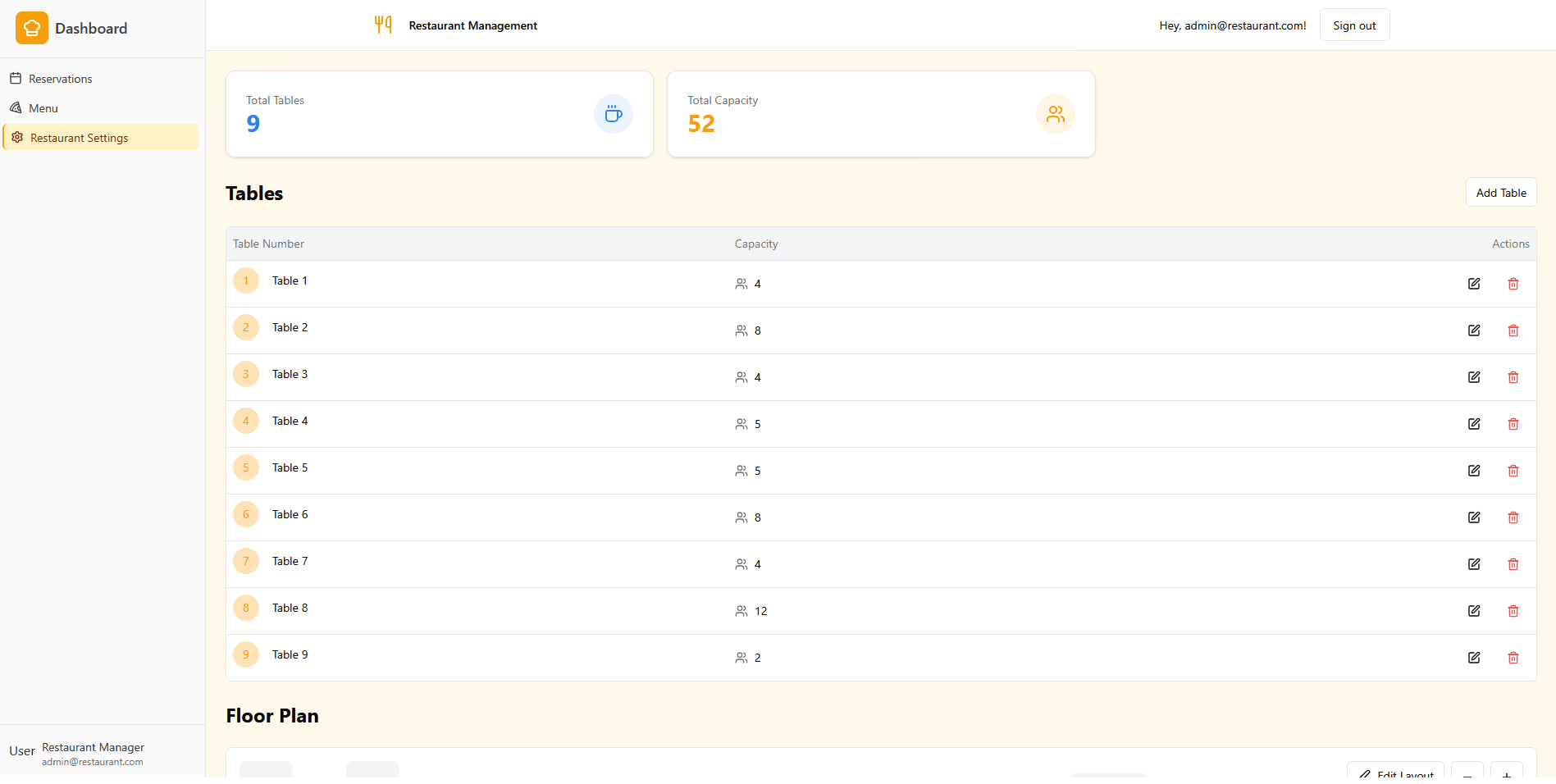Click the Total Capacity people icon
This screenshot has height=784, width=1556.
(1056, 114)
